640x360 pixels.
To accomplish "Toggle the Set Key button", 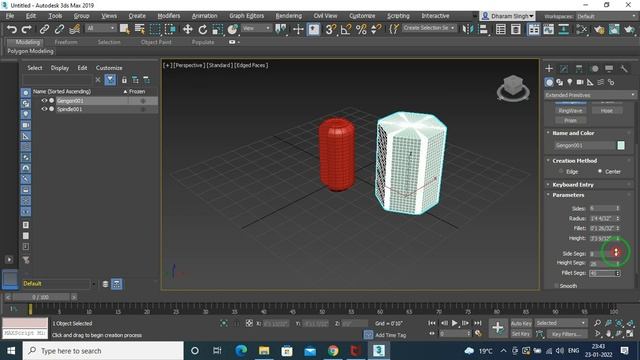I will tap(521, 333).
